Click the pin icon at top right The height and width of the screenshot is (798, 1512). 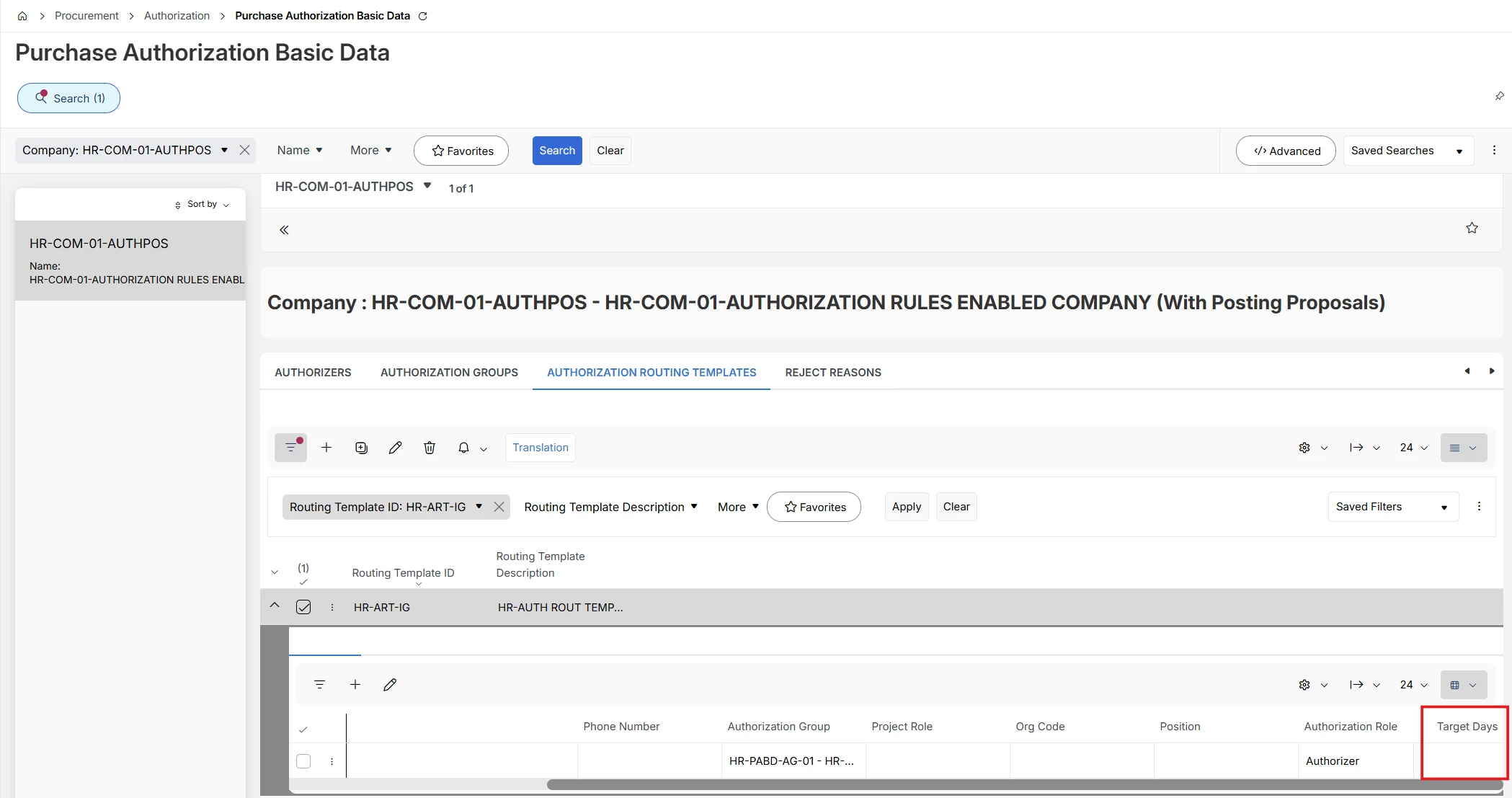tap(1499, 96)
